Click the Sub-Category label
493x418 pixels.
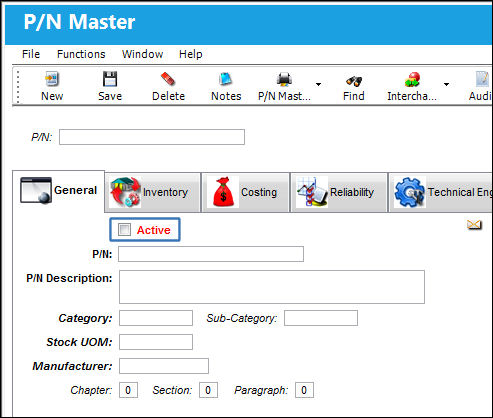242,318
